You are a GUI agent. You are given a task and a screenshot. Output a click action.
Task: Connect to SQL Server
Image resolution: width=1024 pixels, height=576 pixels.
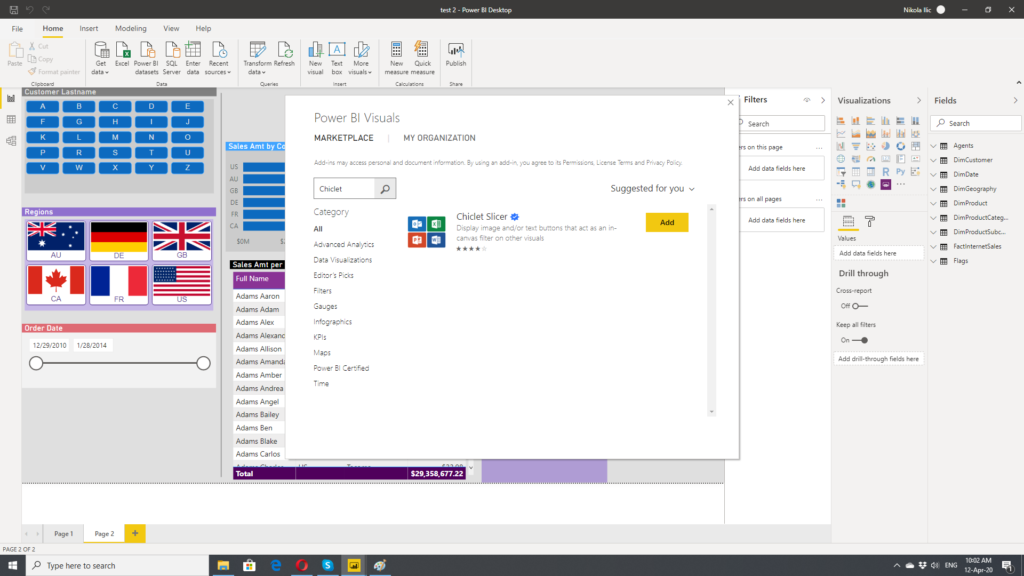(x=172, y=58)
